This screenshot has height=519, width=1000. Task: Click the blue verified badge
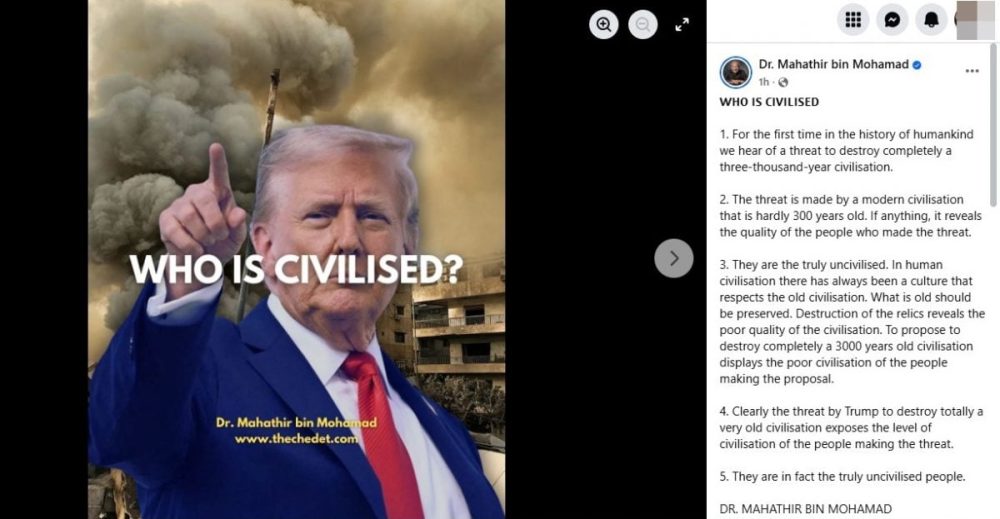click(916, 64)
